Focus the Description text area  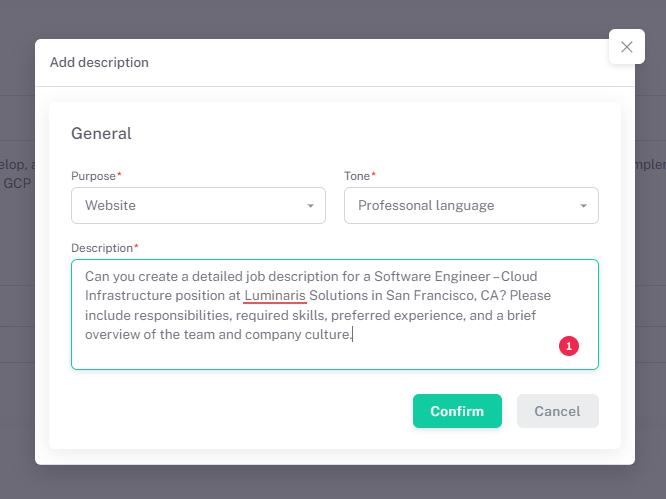point(334,350)
